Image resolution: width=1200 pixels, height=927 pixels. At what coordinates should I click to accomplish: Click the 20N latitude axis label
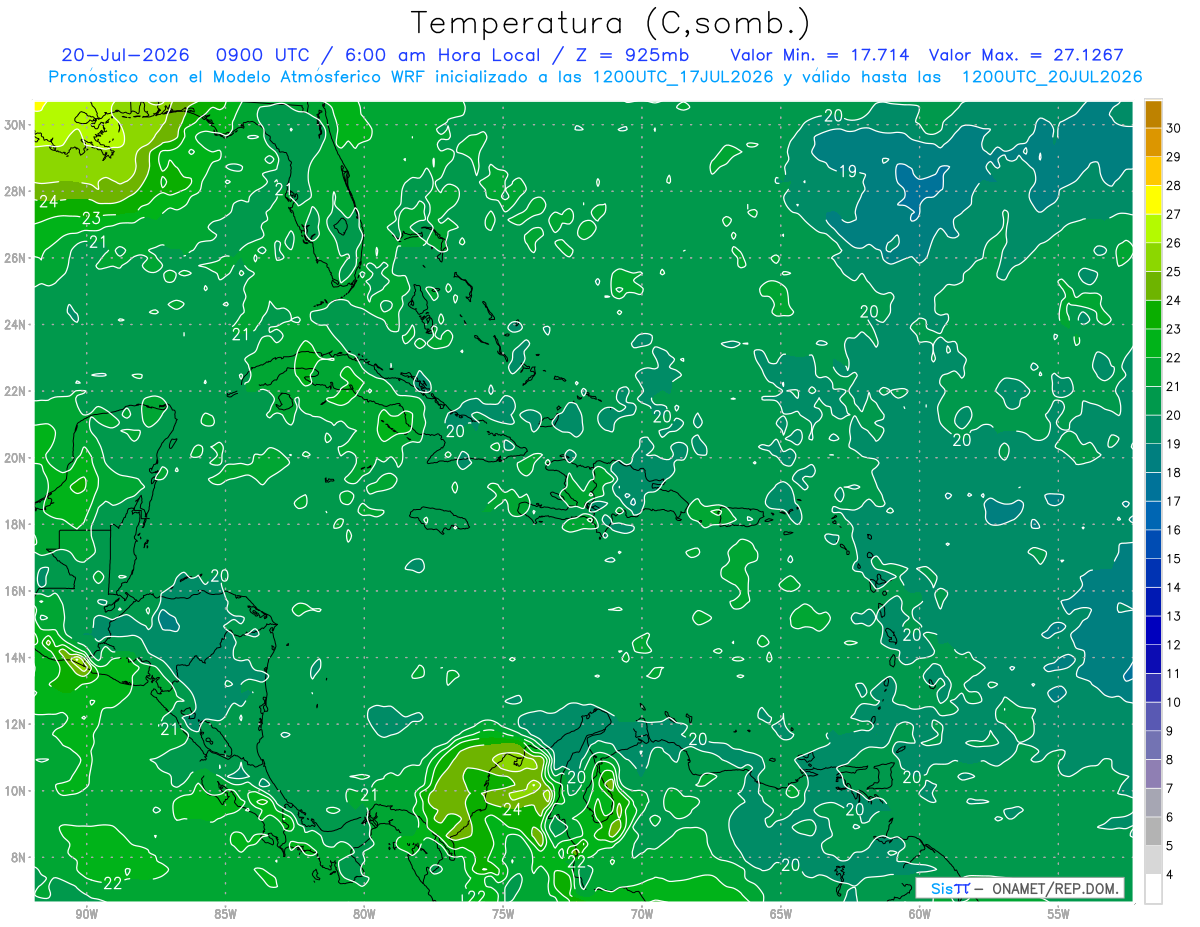[x=15, y=458]
